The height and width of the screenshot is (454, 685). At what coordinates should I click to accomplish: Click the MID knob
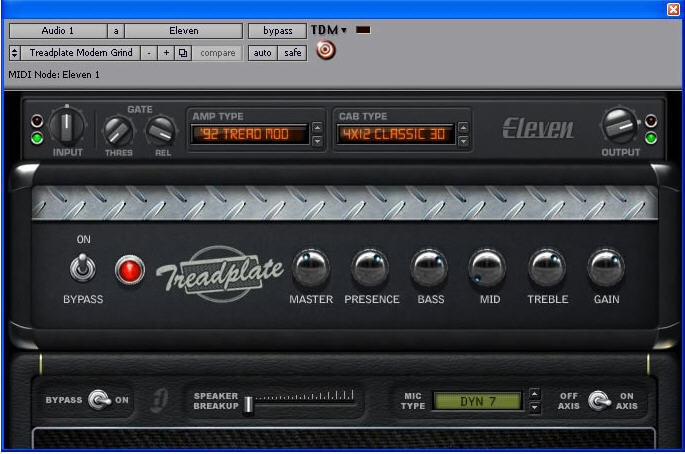(488, 268)
